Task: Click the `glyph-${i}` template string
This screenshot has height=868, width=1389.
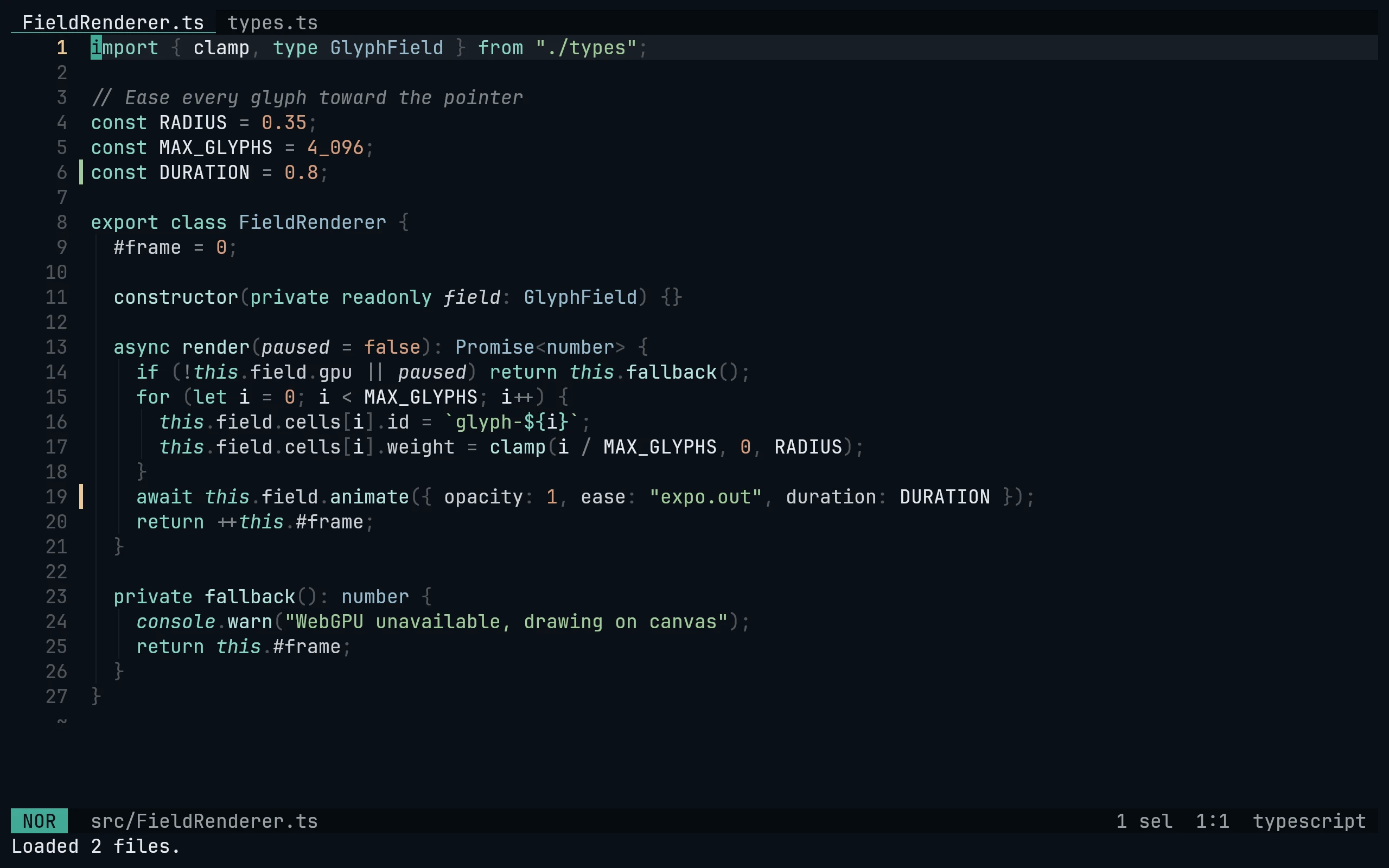Action: pos(512,422)
